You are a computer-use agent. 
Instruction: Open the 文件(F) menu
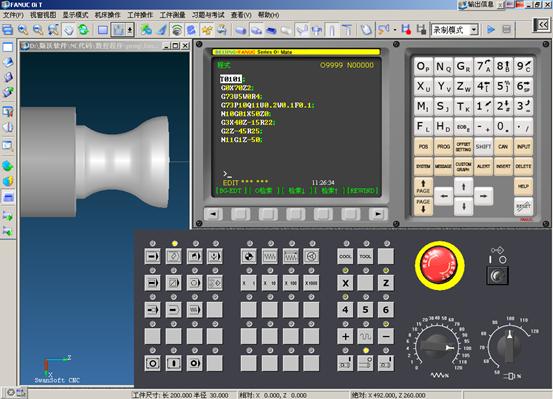tap(13, 15)
